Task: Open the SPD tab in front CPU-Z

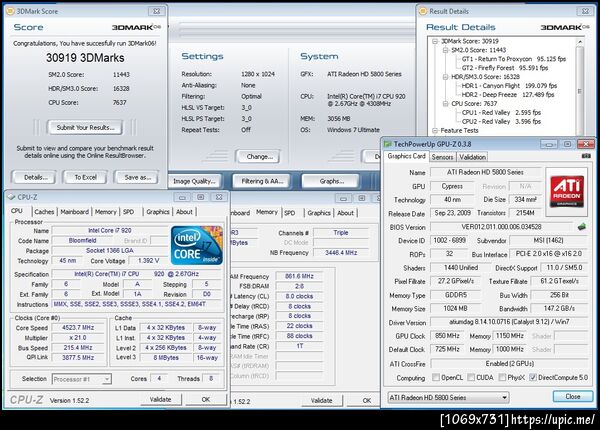Action: pos(129,212)
